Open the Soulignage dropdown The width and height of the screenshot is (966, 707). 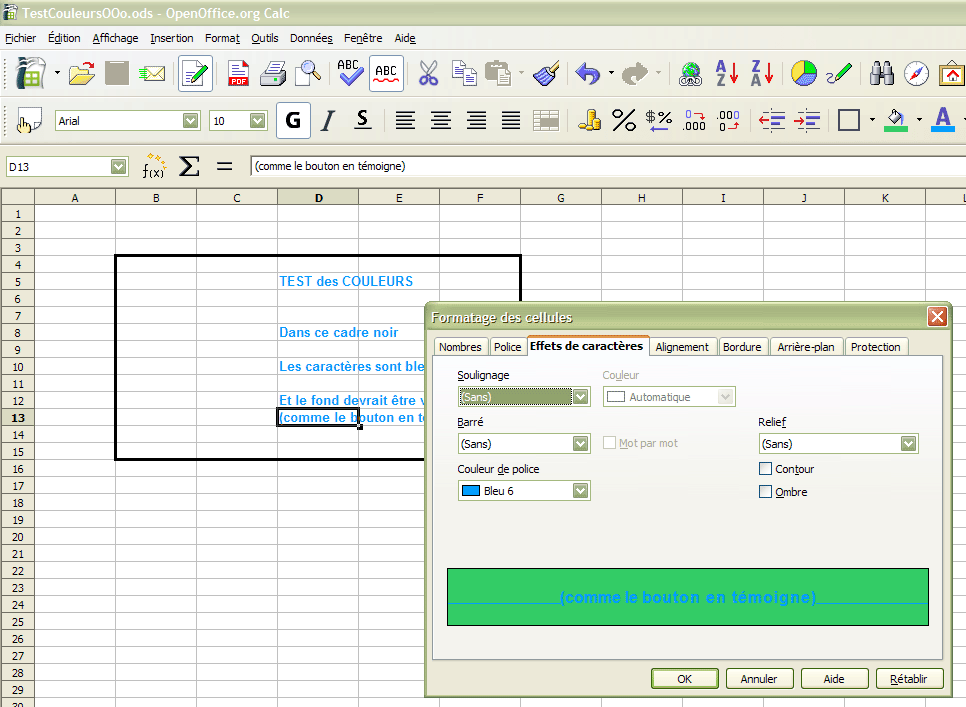click(580, 397)
